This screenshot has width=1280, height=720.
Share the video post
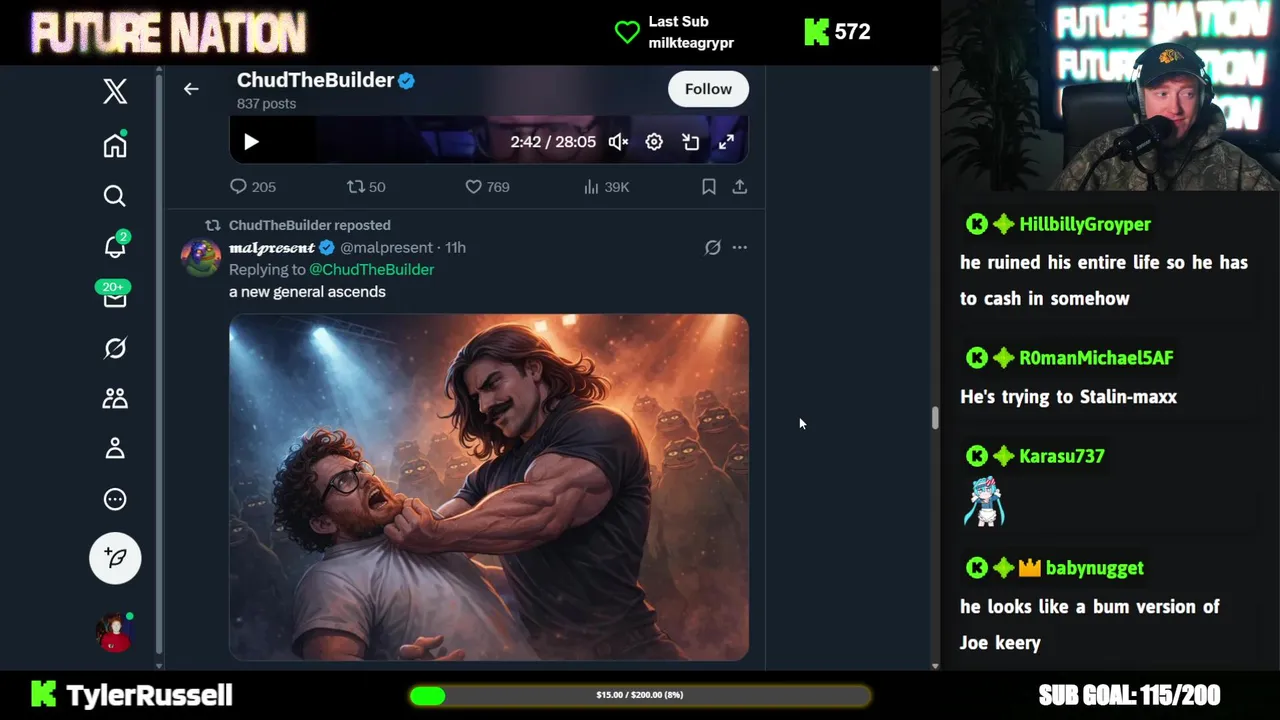740,187
